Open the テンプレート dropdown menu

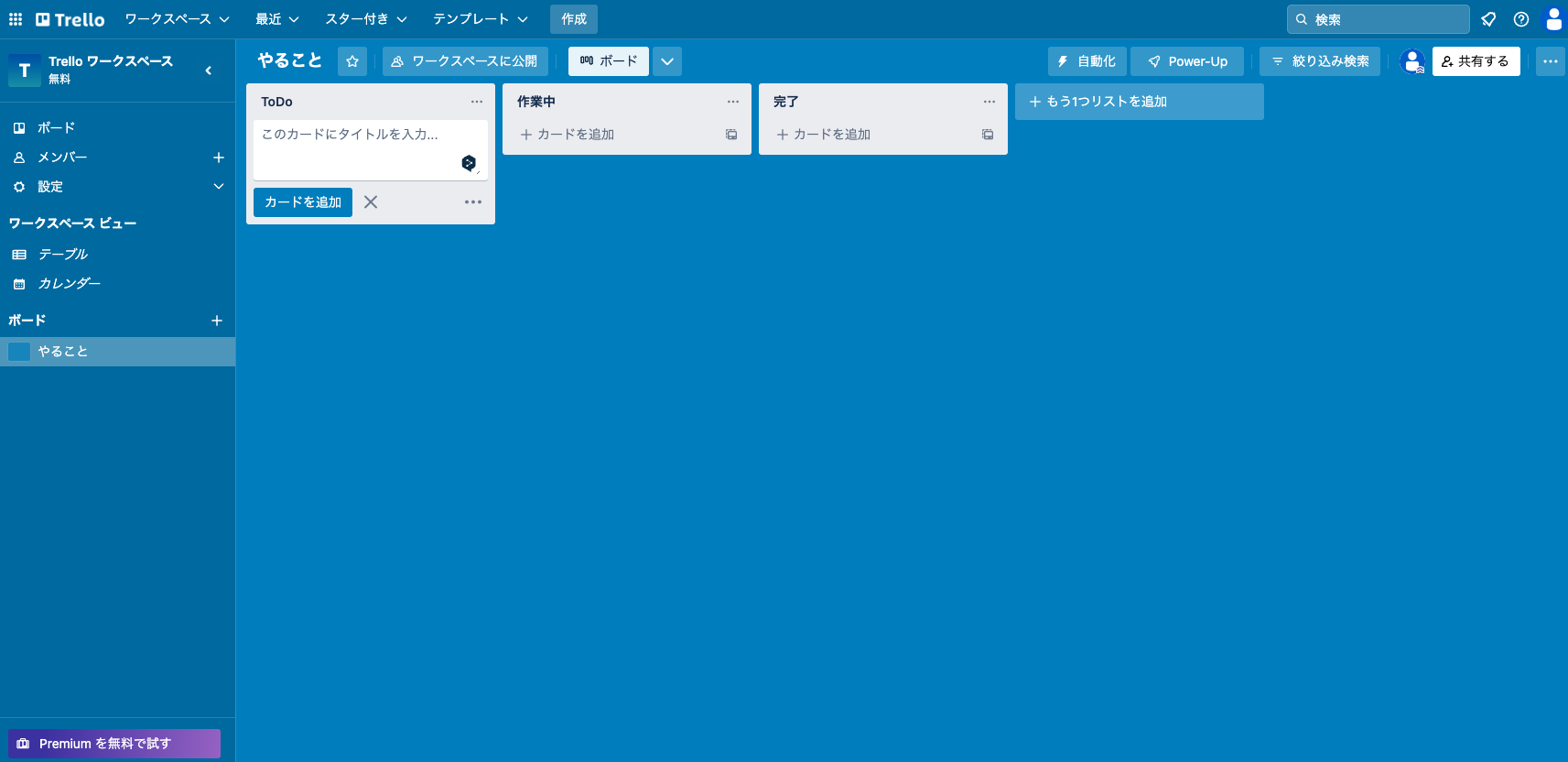pos(481,19)
